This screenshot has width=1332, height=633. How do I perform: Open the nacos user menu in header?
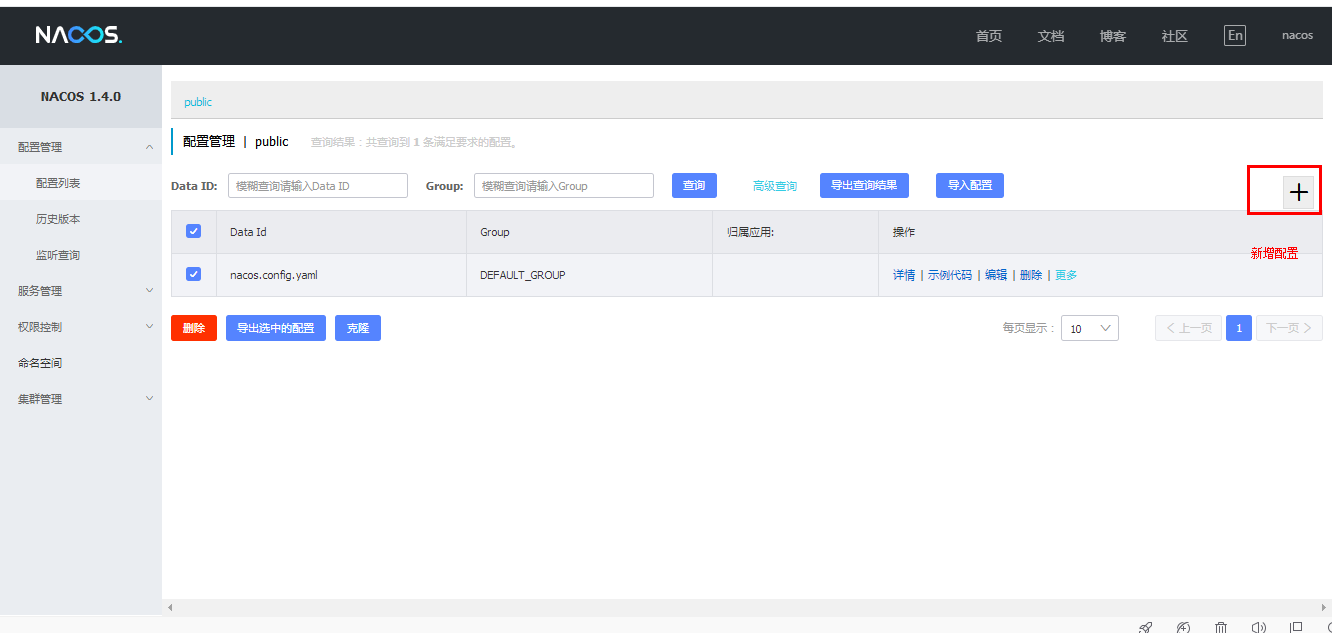point(1297,35)
